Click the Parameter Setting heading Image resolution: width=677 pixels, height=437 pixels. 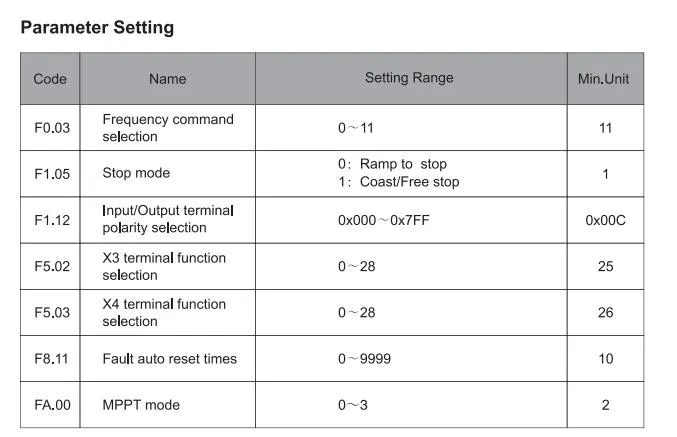97,28
